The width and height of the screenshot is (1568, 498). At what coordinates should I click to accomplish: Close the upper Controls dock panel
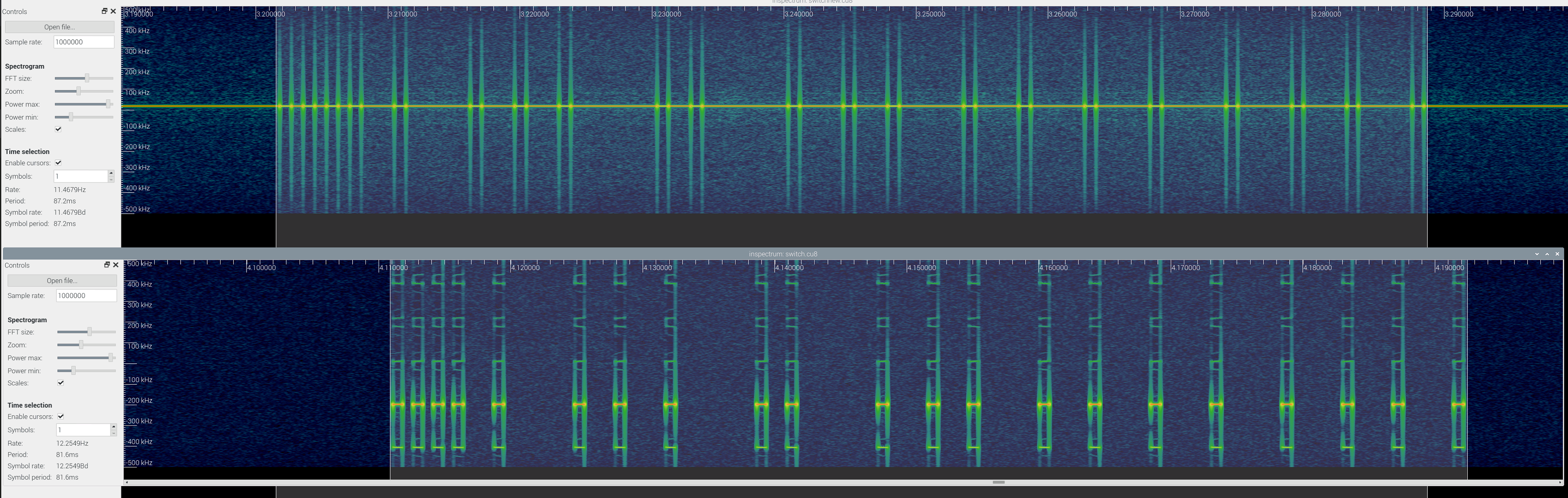[113, 11]
